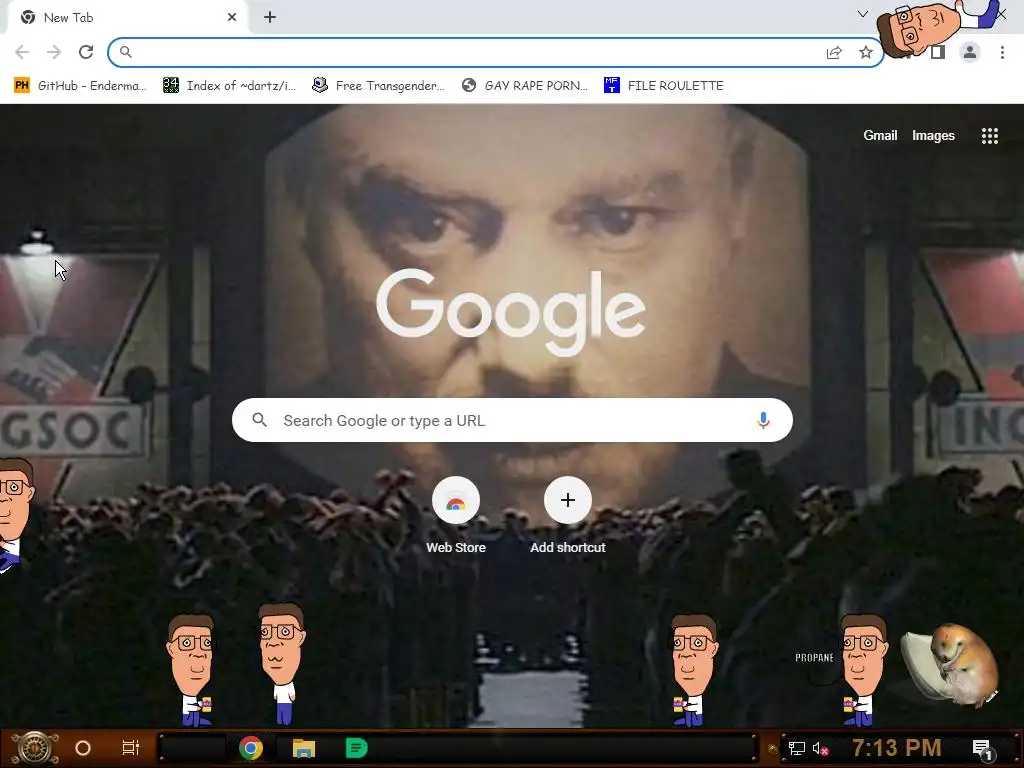Open the notification center icon

[x=982, y=750]
